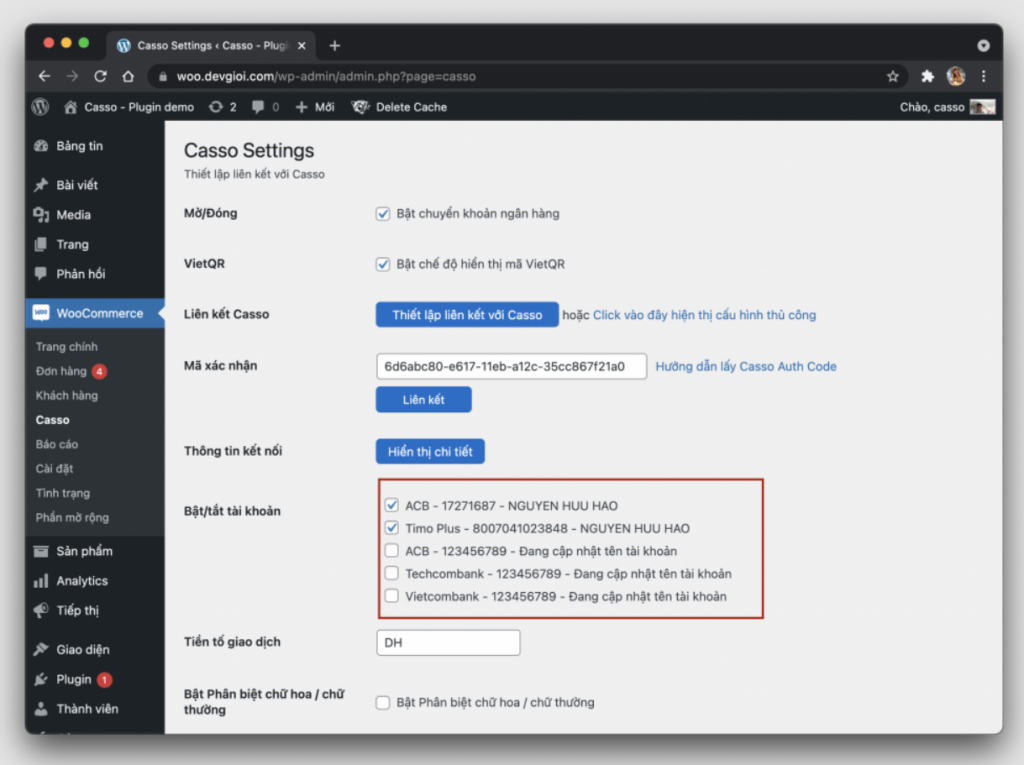Enable Bật Phân biệt chữ hoa / chữ thường
Image resolution: width=1024 pixels, height=765 pixels.
click(x=383, y=702)
